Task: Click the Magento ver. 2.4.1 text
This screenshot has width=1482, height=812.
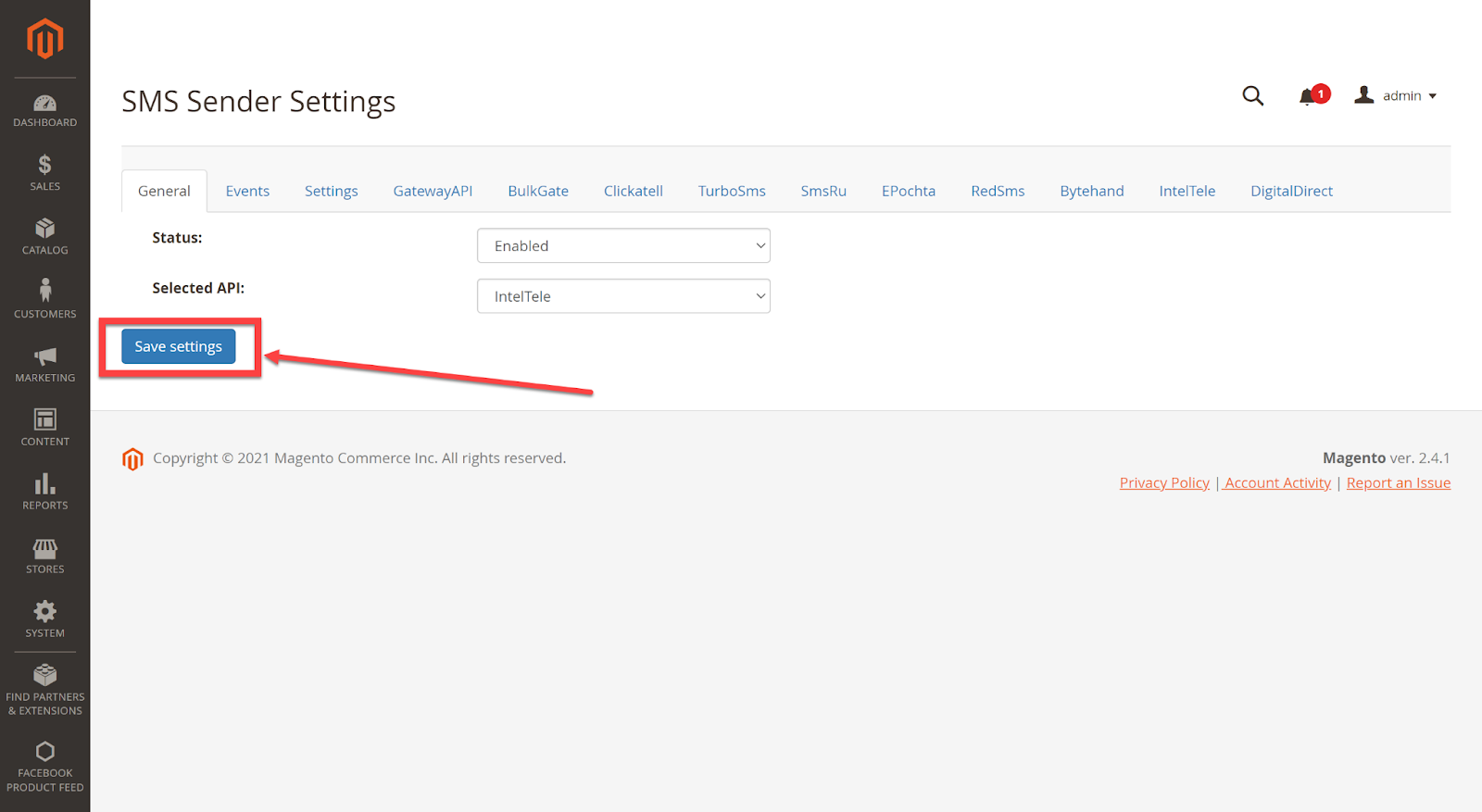Action: tap(1387, 458)
